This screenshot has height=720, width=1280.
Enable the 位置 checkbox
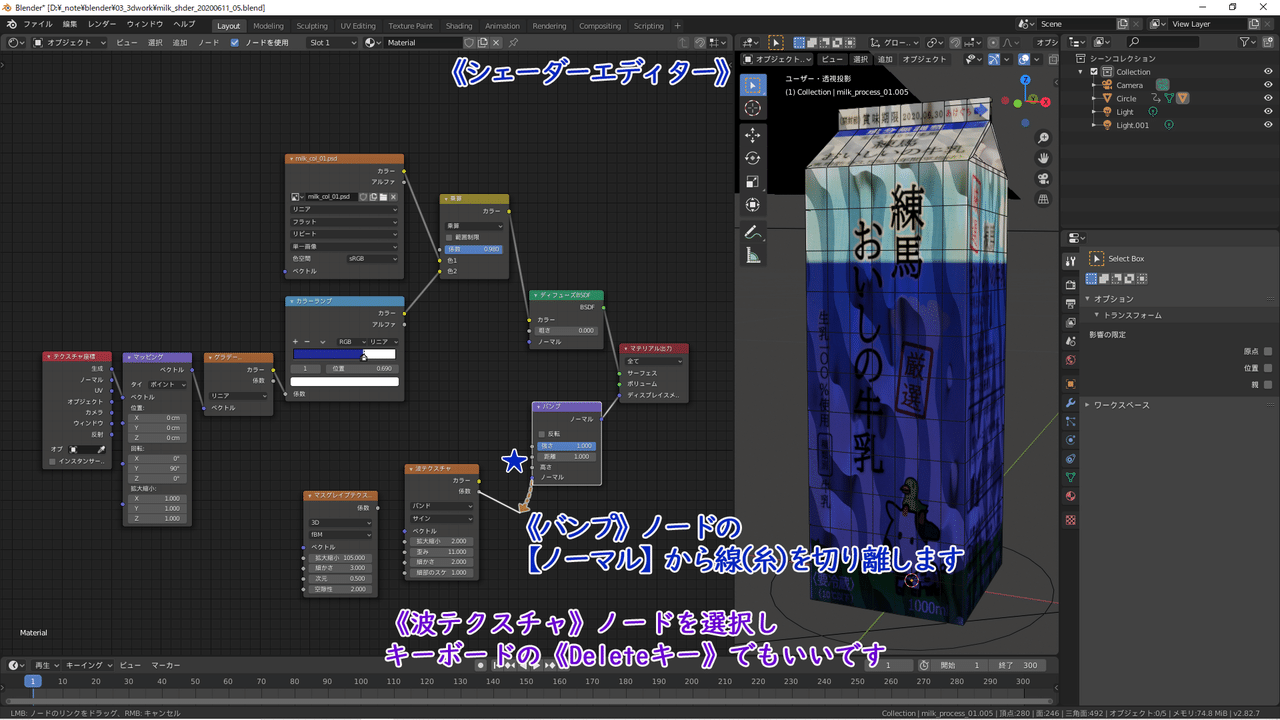[1268, 368]
